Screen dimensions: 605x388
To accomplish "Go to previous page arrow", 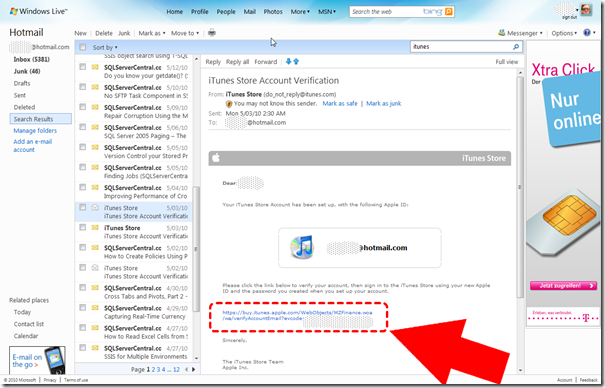I will click(x=186, y=369).
